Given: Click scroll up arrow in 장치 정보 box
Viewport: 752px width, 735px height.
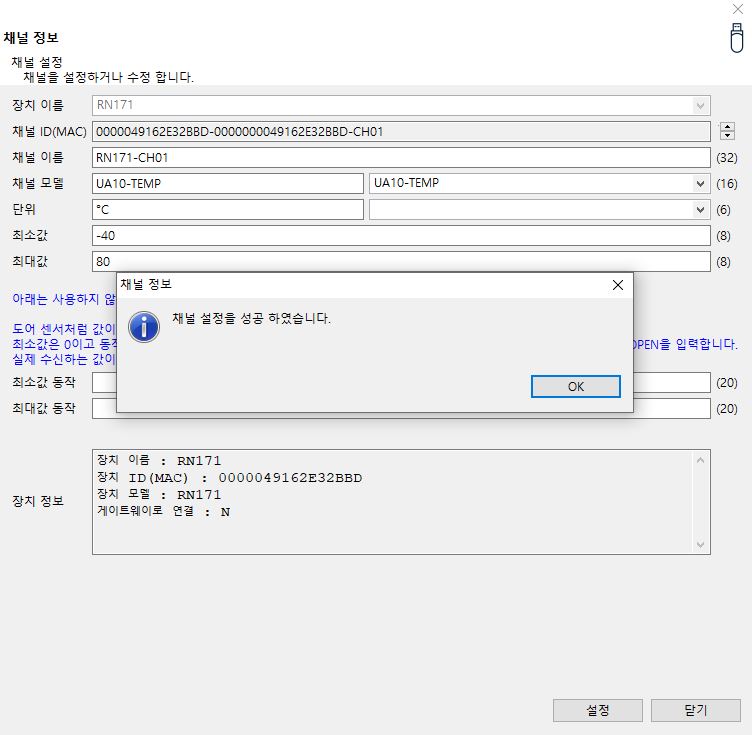Looking at the screenshot, I should point(700,460).
